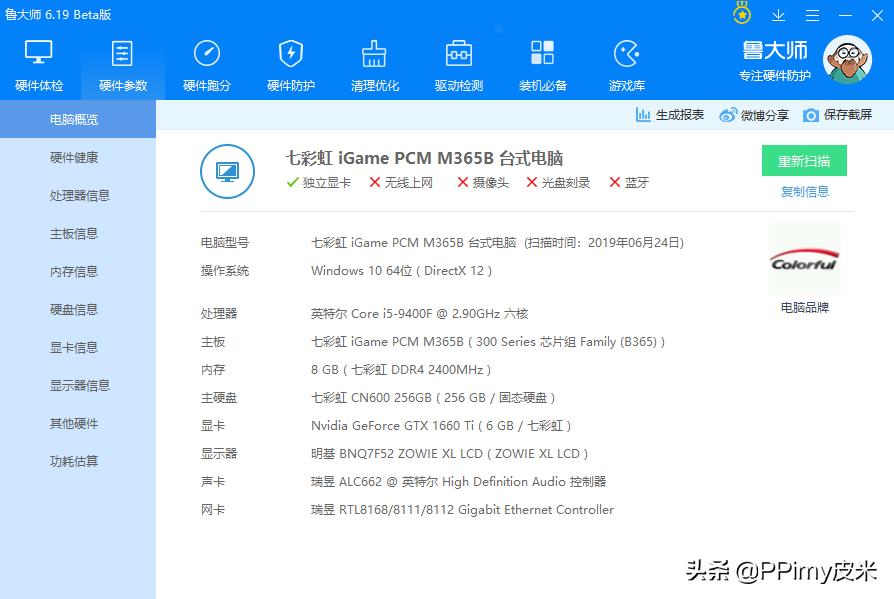Click the 复制信息 copy link
This screenshot has height=599, width=894.
(806, 191)
